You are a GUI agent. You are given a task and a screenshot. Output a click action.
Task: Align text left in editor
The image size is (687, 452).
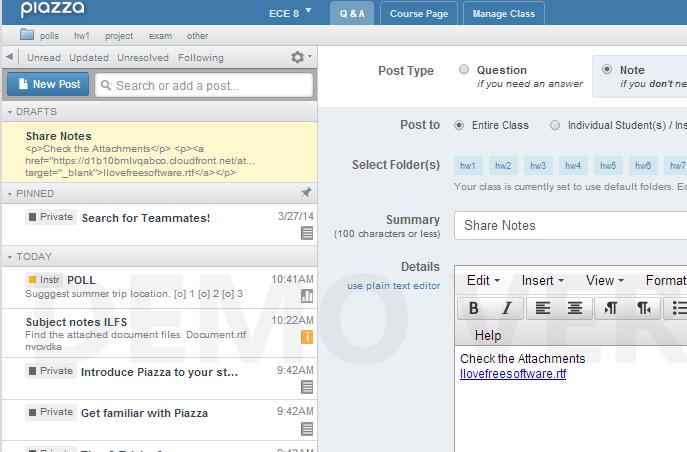click(543, 308)
